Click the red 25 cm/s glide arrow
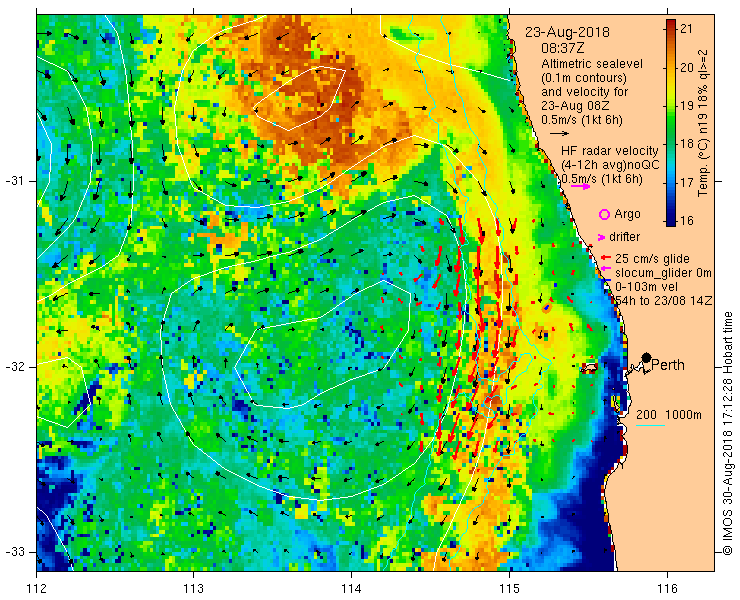The width and height of the screenshot is (740, 600). (x=606, y=258)
